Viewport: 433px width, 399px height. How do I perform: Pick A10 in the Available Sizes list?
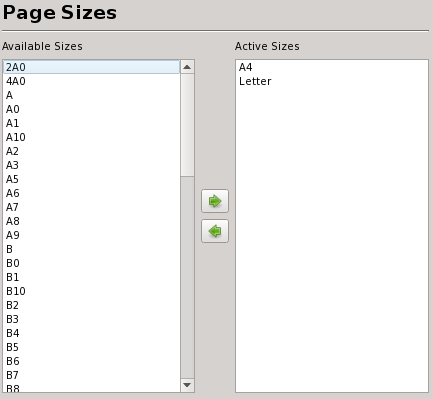tap(91, 137)
